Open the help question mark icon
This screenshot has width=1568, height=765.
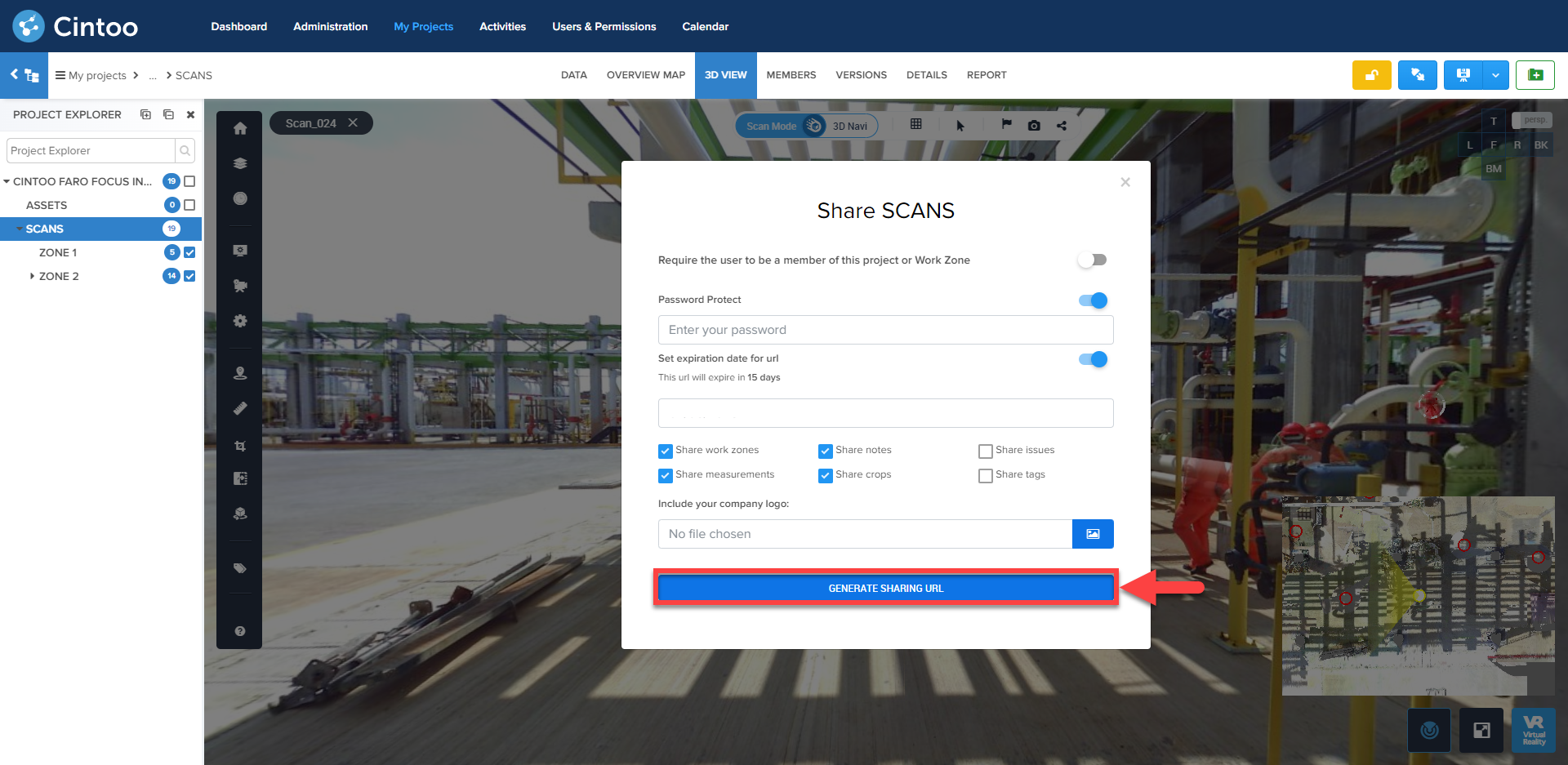tap(240, 631)
